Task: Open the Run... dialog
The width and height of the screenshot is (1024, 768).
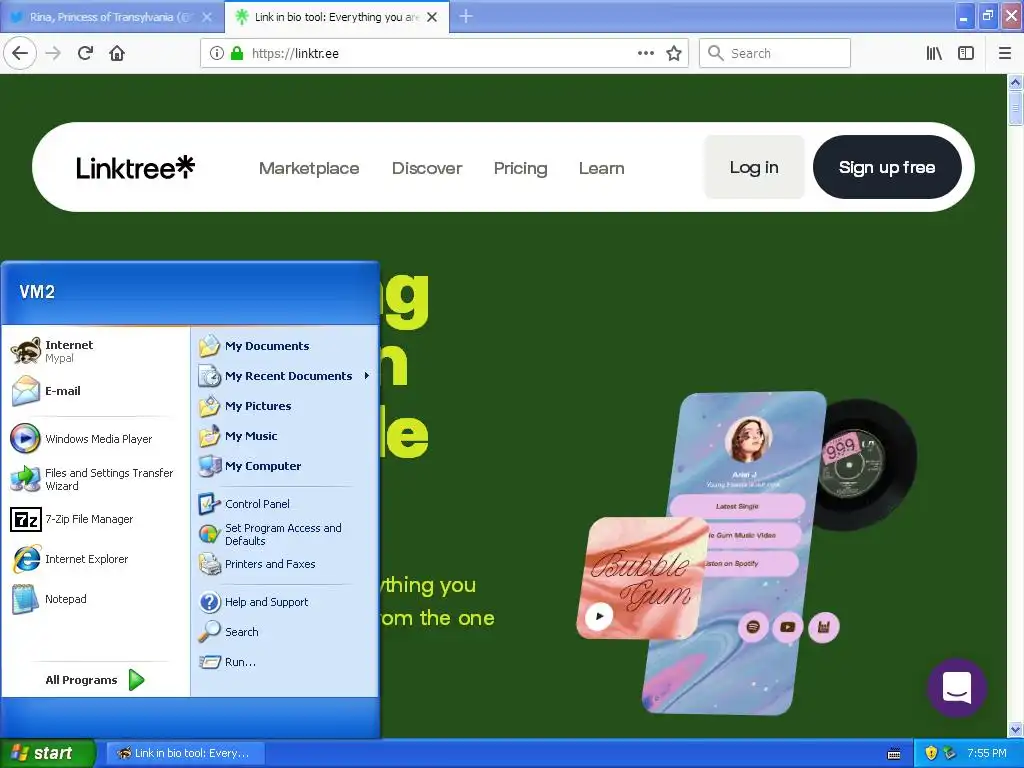Action: (285, 662)
